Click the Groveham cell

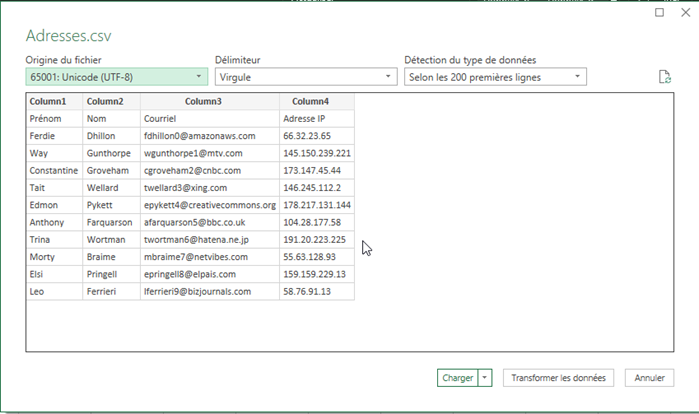point(111,171)
